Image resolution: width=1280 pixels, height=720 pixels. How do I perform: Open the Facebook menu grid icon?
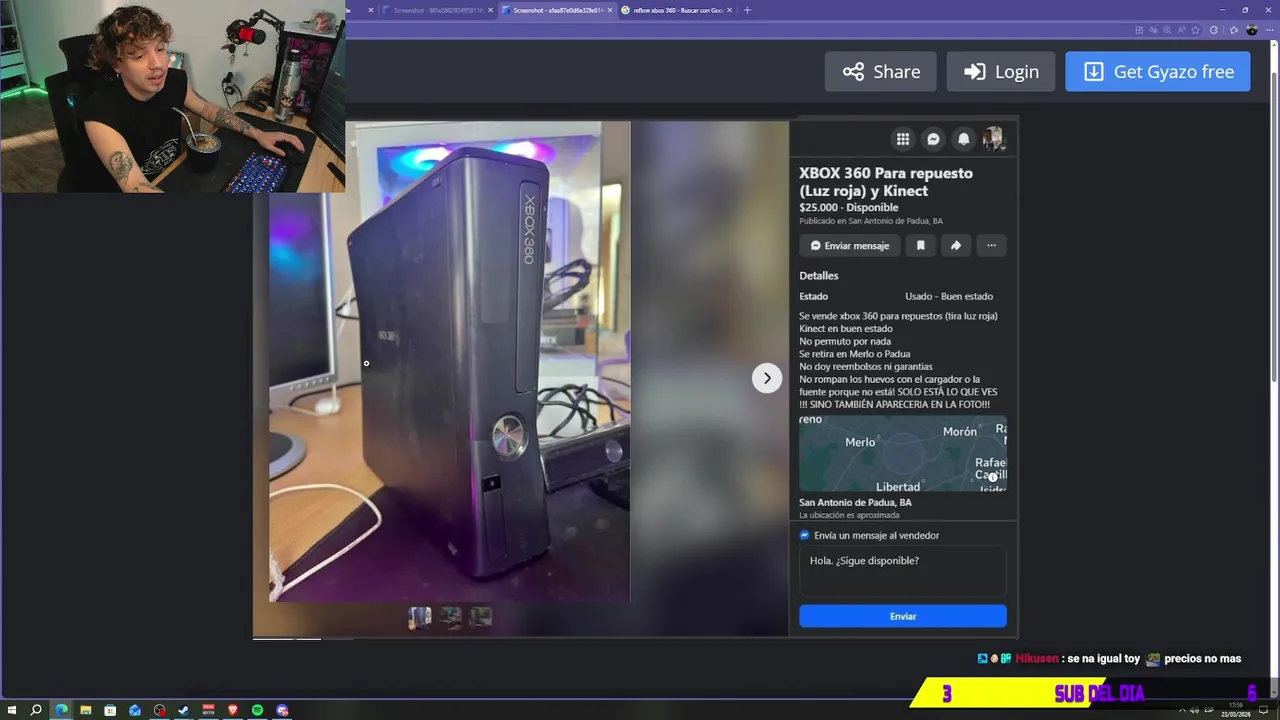pos(902,139)
